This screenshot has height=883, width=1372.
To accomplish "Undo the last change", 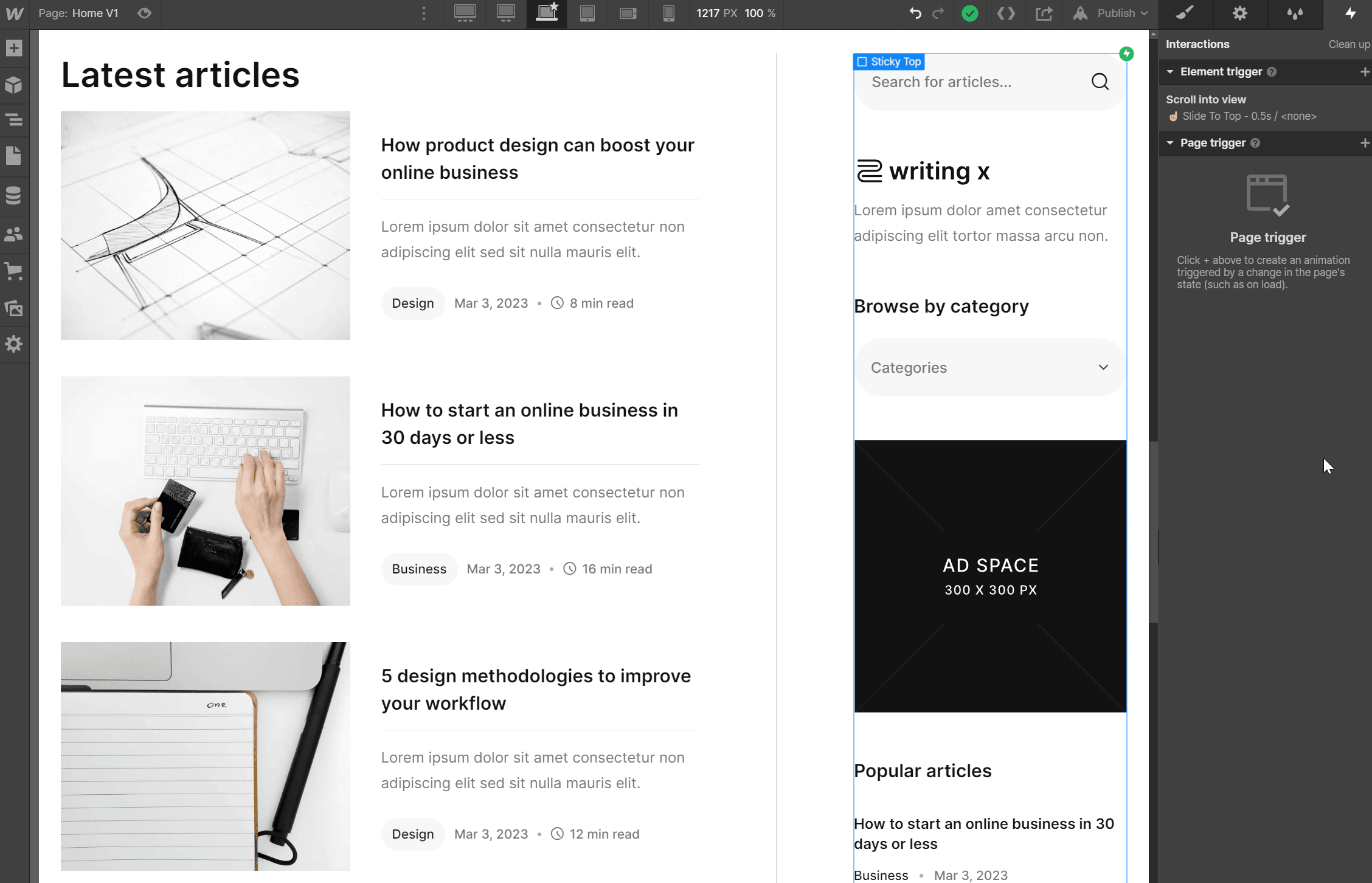I will [x=915, y=13].
